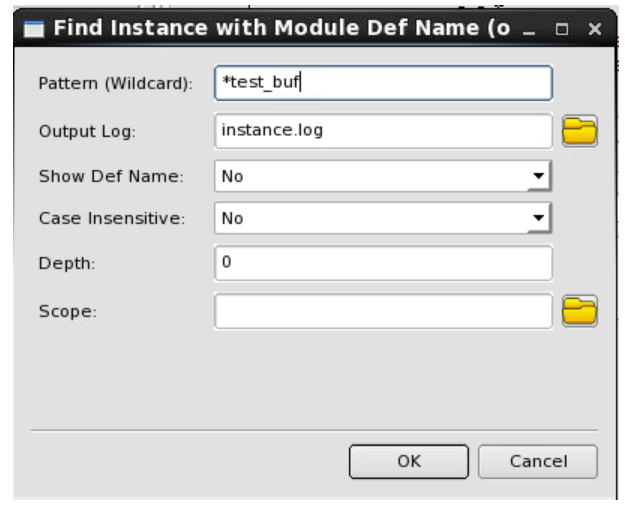Place cursor in the empty Scope field
Viewport: 628px width, 509px height.
[383, 311]
